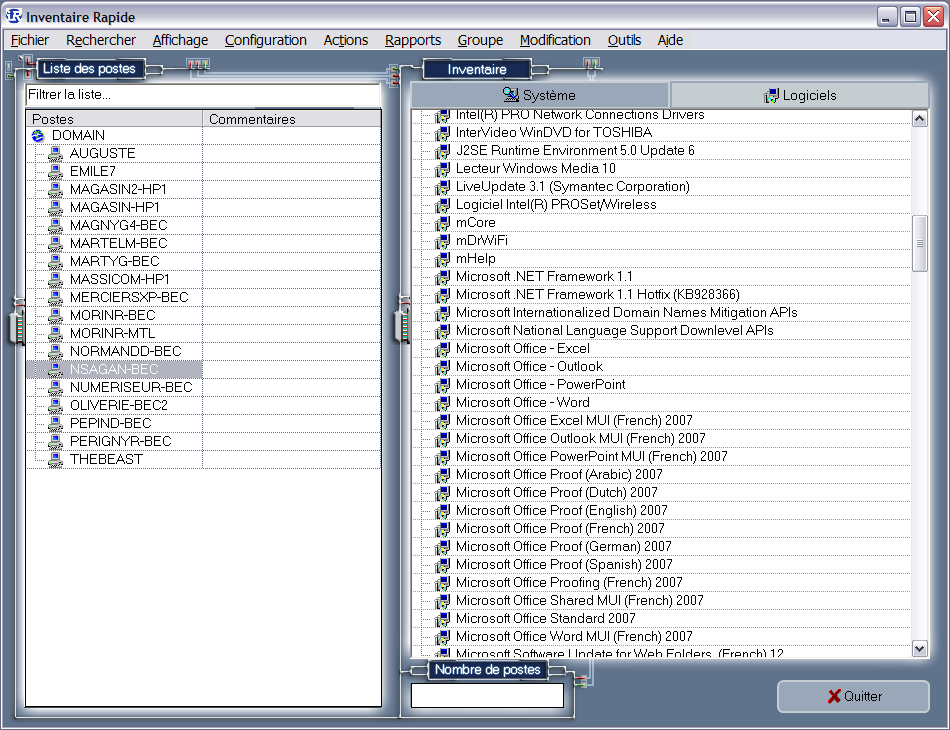Select Microsoft .NET Framework 1.1 Hotfix entry
The width and height of the screenshot is (950, 730).
point(597,294)
